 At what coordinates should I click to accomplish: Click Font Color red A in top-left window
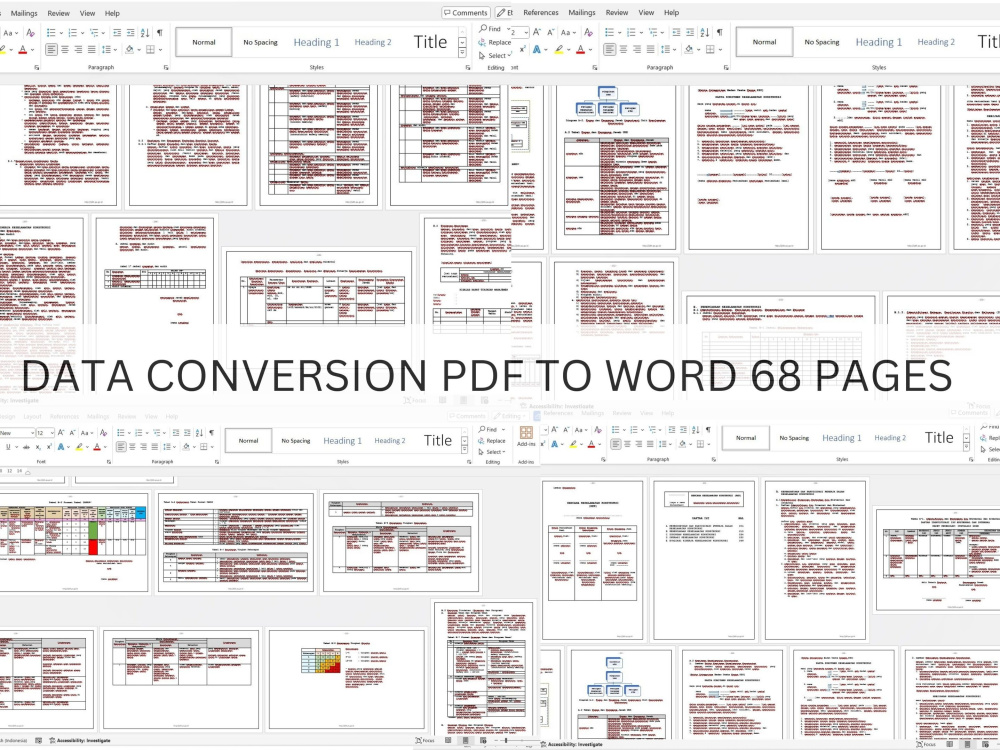[x=24, y=50]
